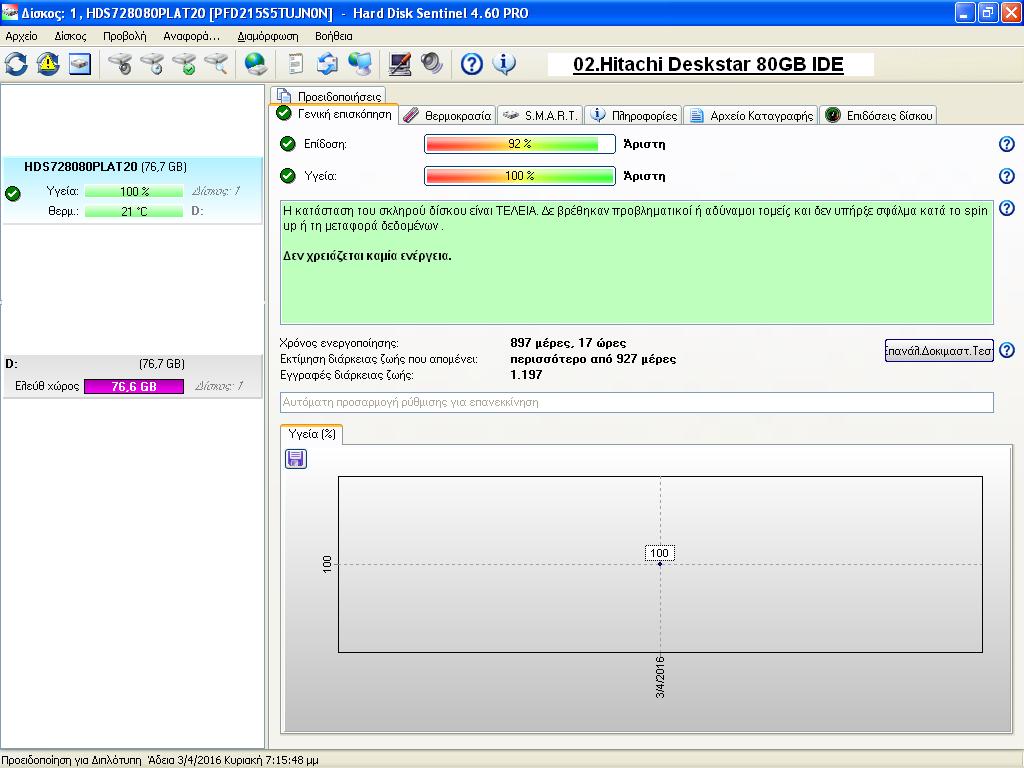1024x768 pixels.
Task: Click the περισσότερο από 927 μέρες value
Action: [x=593, y=359]
